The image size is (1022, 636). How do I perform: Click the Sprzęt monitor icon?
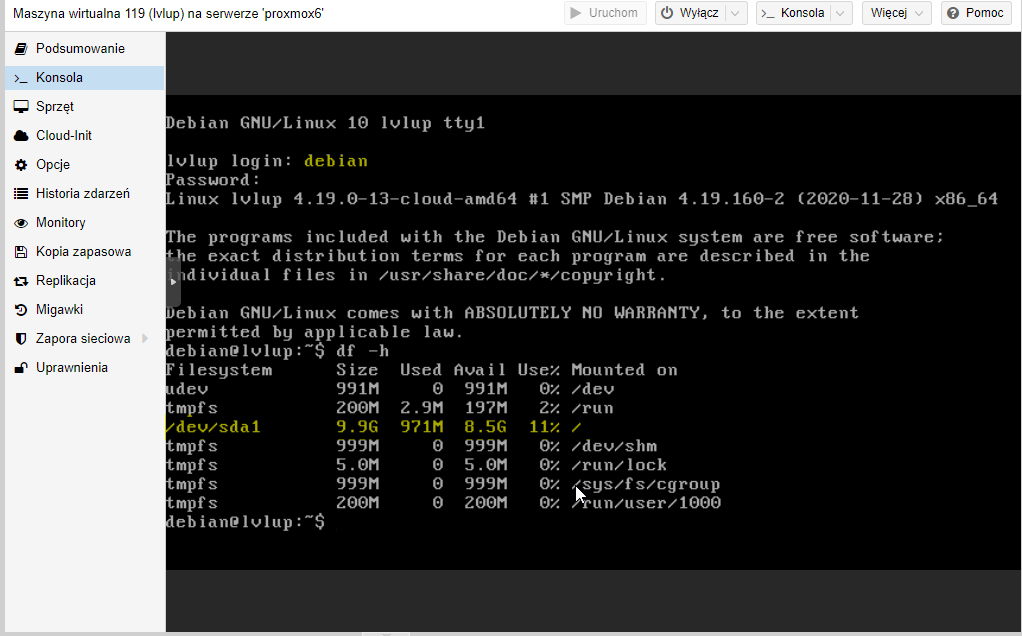coord(21,107)
